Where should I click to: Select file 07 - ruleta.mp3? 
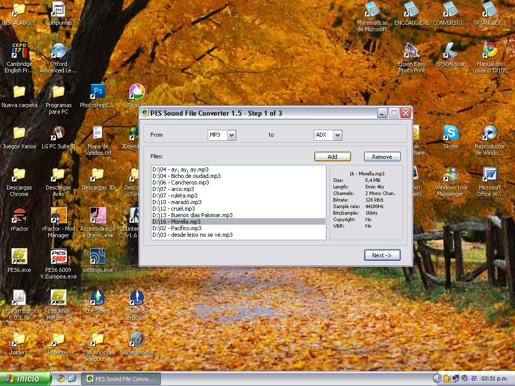click(x=238, y=195)
